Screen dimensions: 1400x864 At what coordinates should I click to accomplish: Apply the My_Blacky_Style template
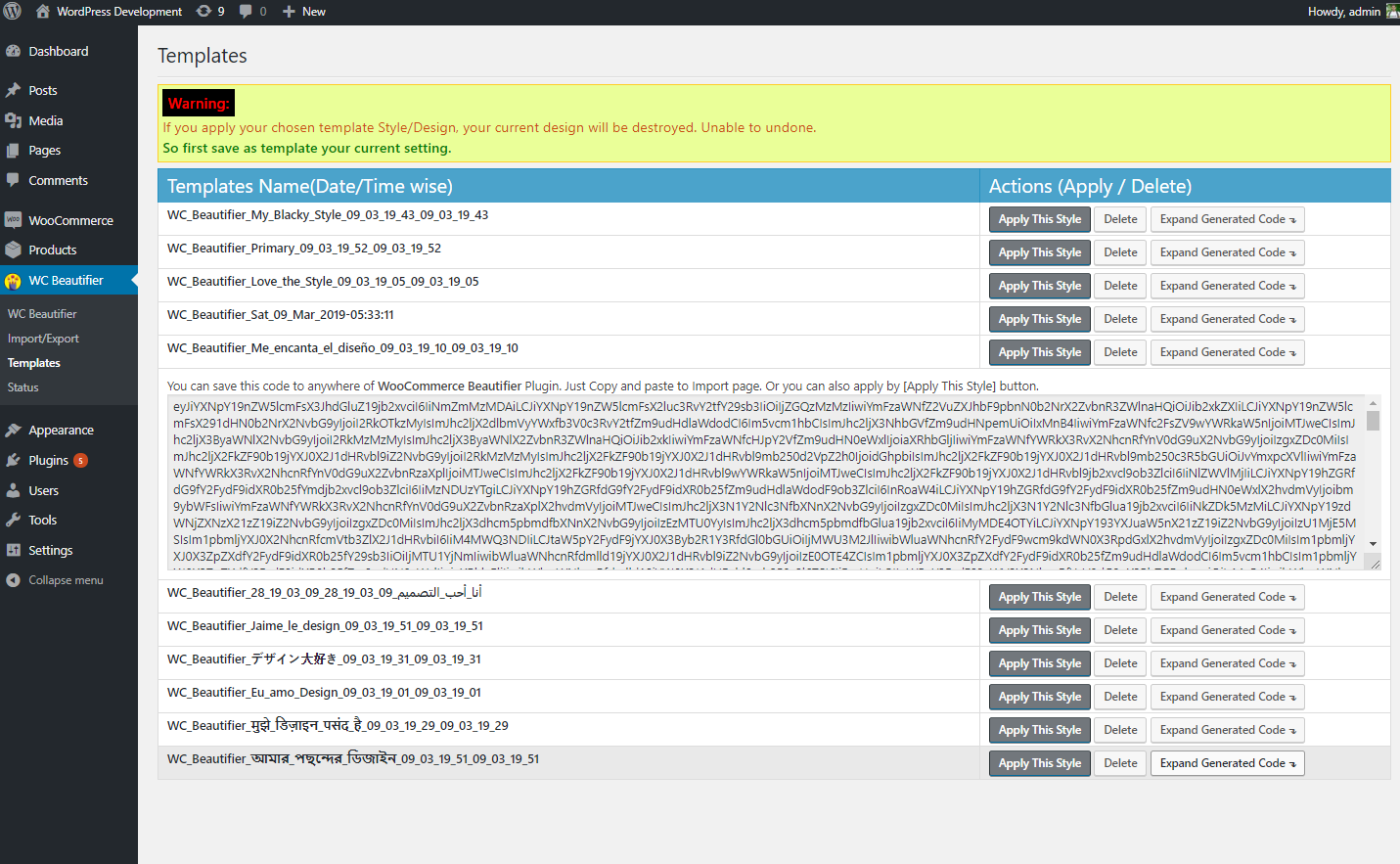tap(1040, 219)
